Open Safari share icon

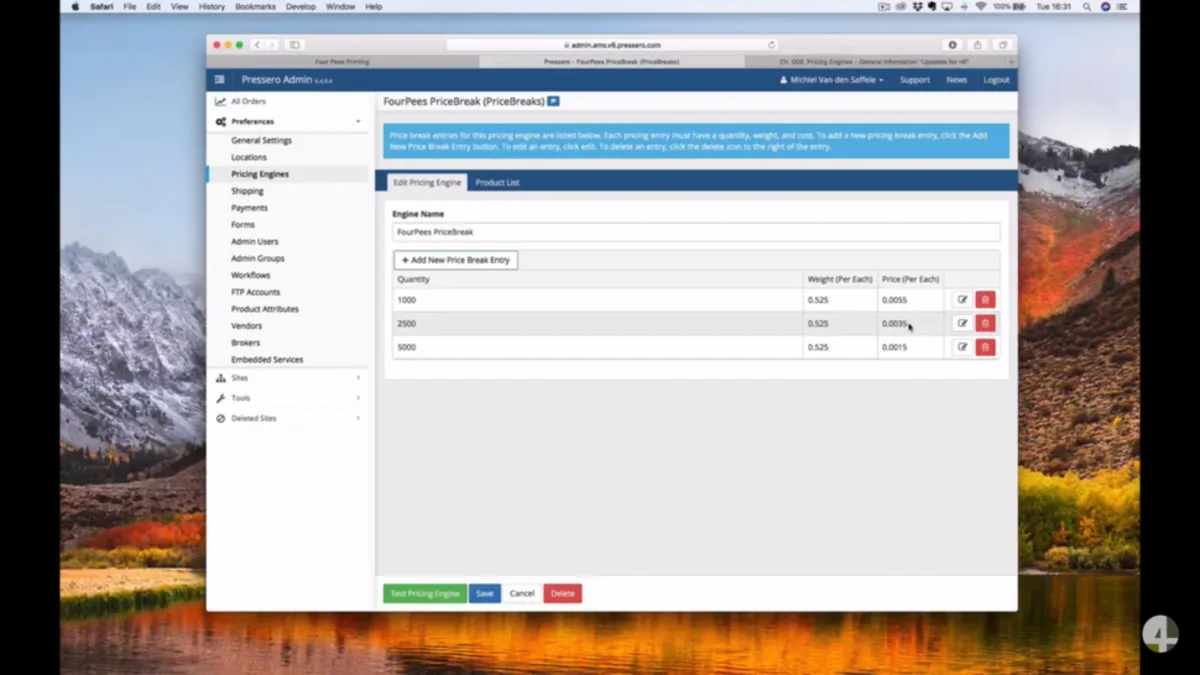[x=977, y=45]
